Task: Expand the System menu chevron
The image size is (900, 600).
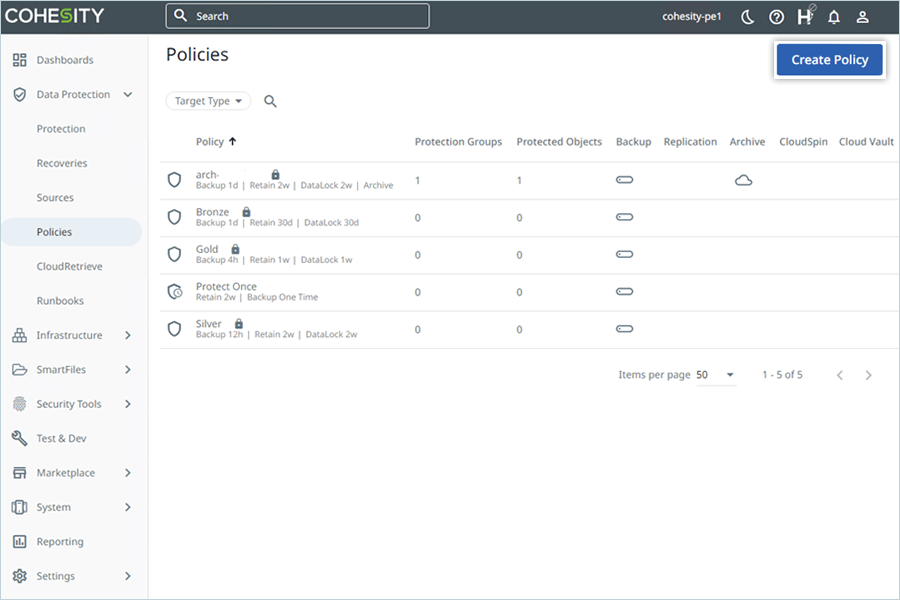Action: coord(128,508)
